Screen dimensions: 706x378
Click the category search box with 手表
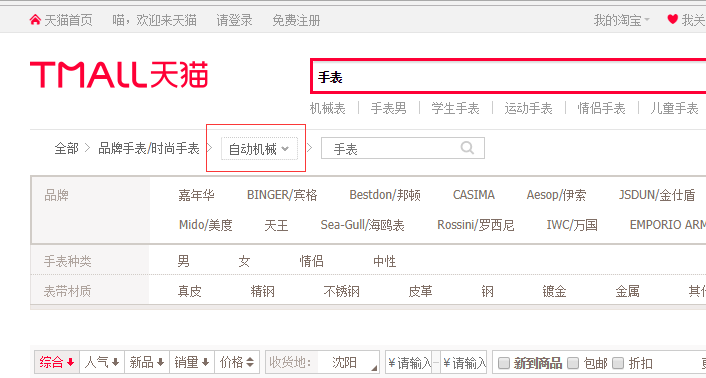coord(403,148)
